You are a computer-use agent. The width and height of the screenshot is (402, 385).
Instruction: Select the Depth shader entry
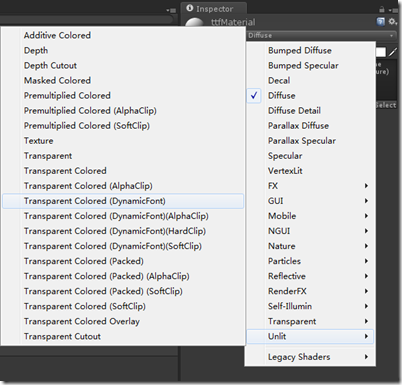click(123, 50)
